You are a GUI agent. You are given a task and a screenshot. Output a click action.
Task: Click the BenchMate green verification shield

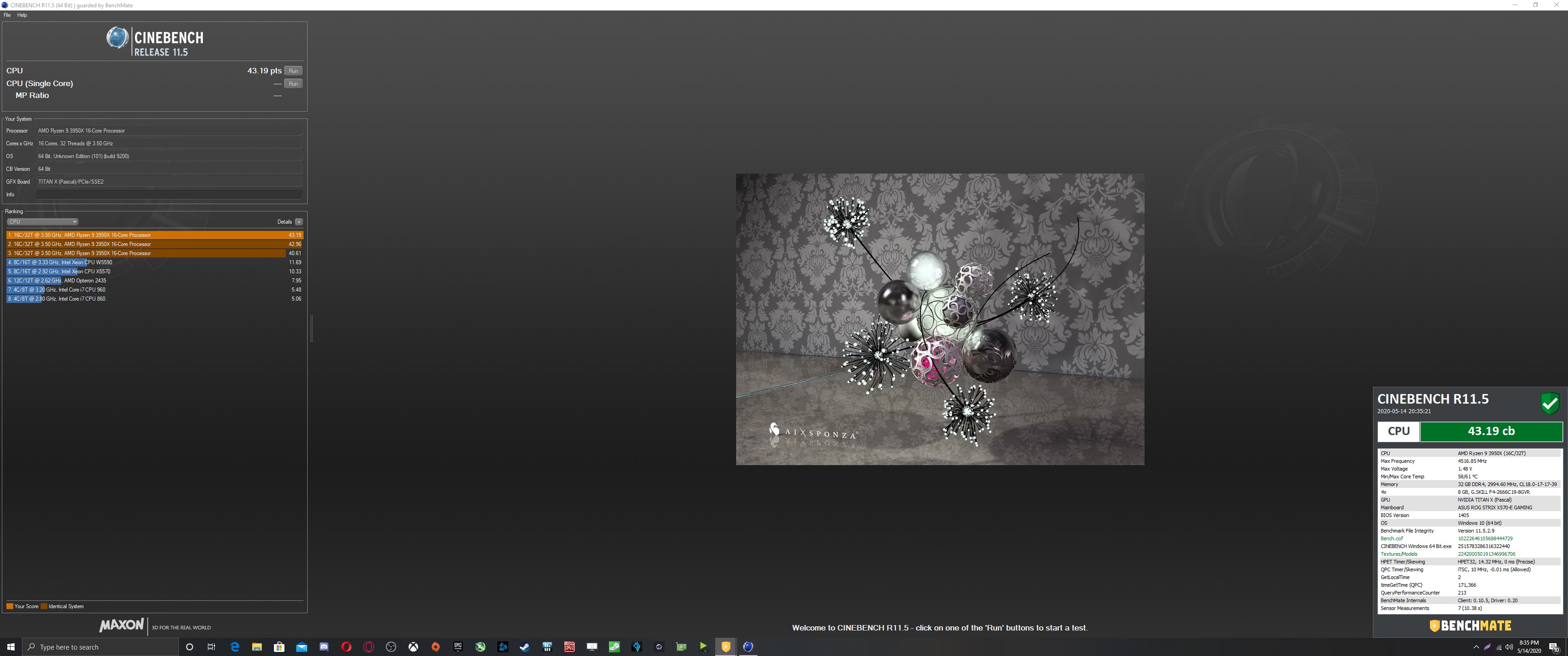(x=1550, y=403)
